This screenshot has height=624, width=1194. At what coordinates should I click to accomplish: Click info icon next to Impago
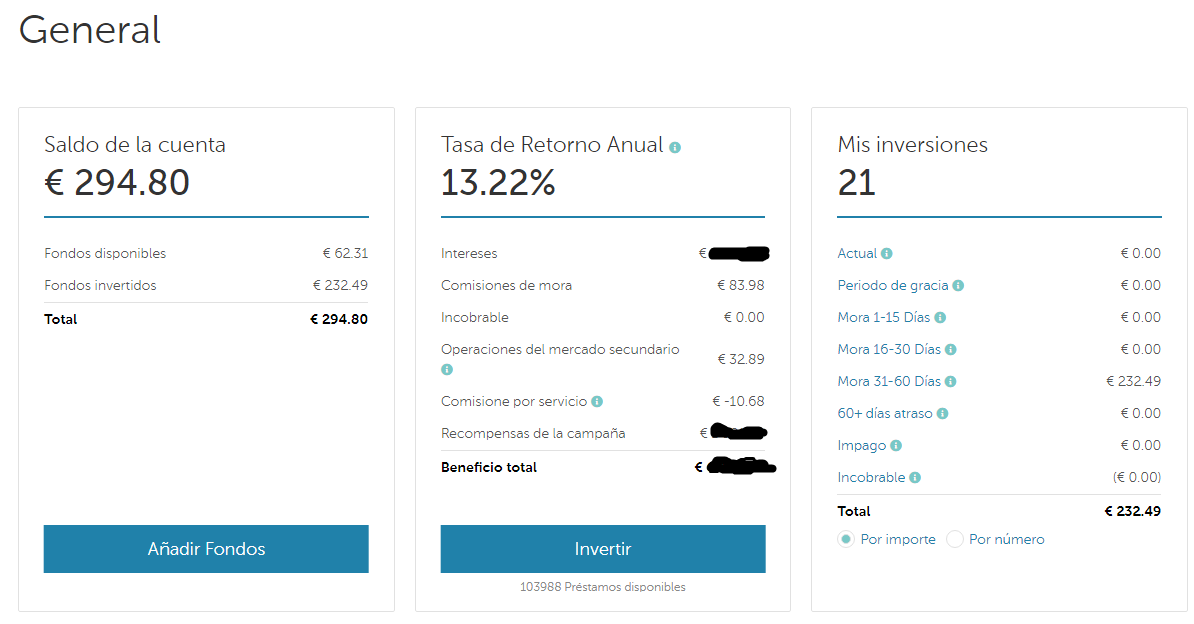point(896,446)
